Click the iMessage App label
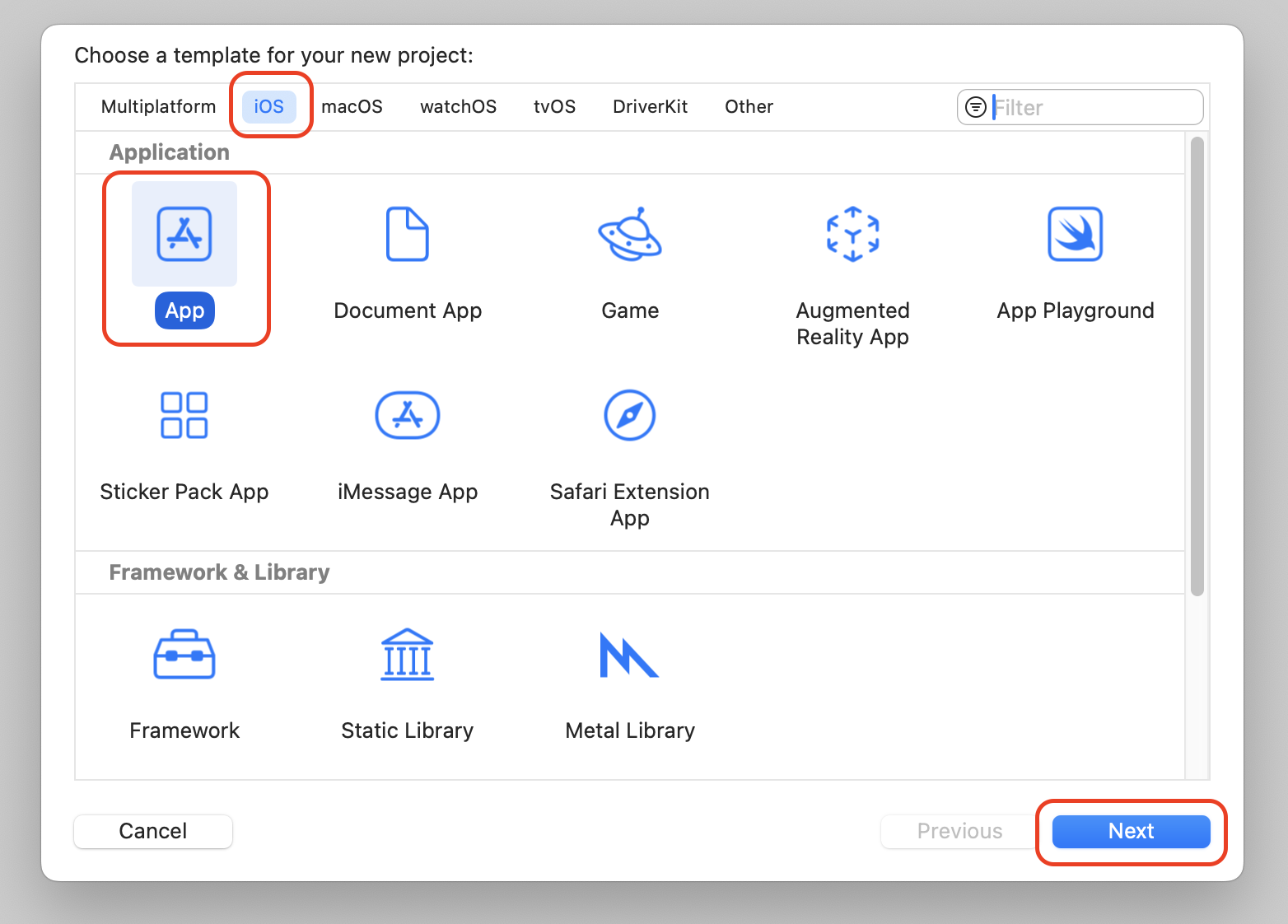The image size is (1288, 924). 408,492
